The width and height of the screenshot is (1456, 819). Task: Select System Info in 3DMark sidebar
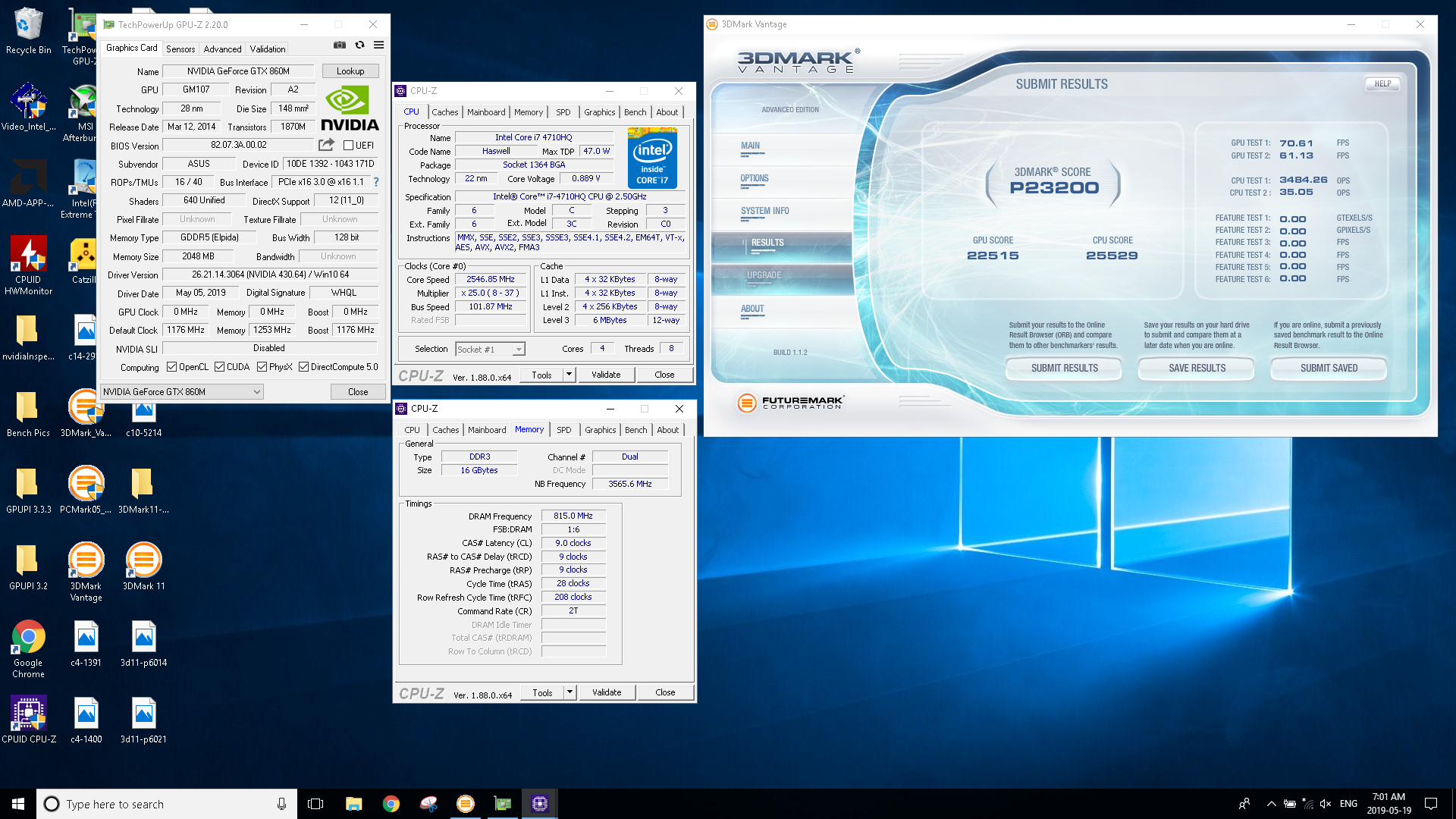pos(764,212)
